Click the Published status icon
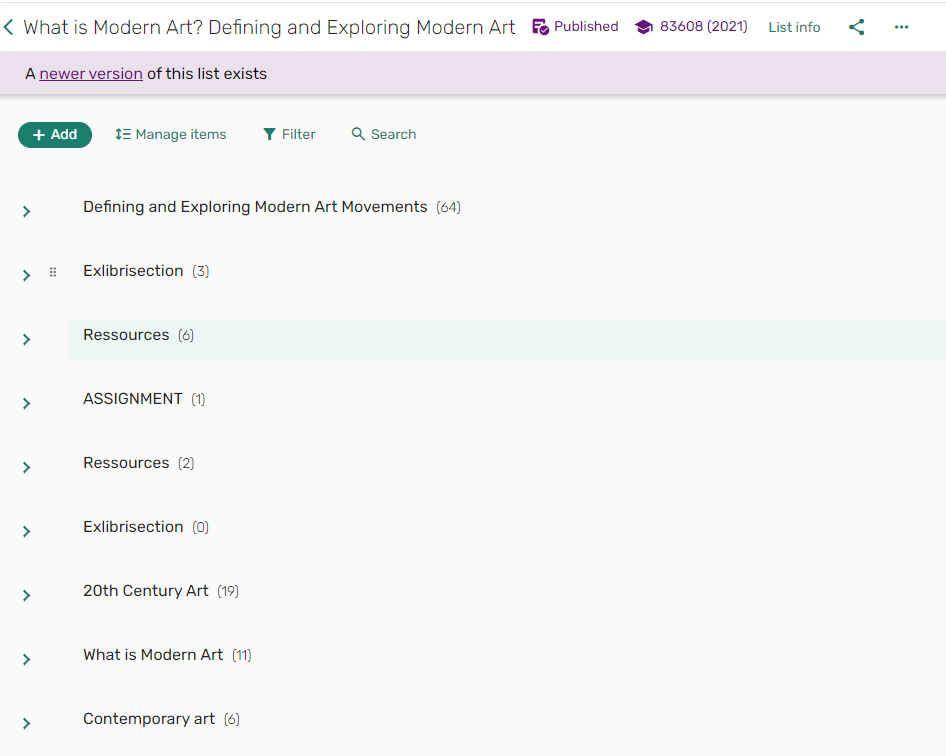The image size is (946, 756). point(540,27)
